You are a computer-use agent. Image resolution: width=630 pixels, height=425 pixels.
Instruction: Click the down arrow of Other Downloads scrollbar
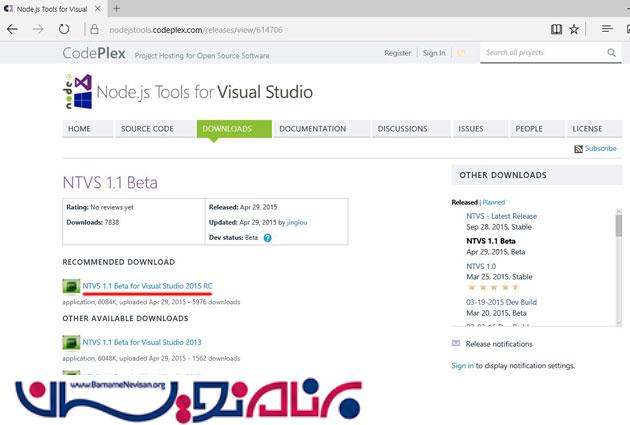(619, 323)
